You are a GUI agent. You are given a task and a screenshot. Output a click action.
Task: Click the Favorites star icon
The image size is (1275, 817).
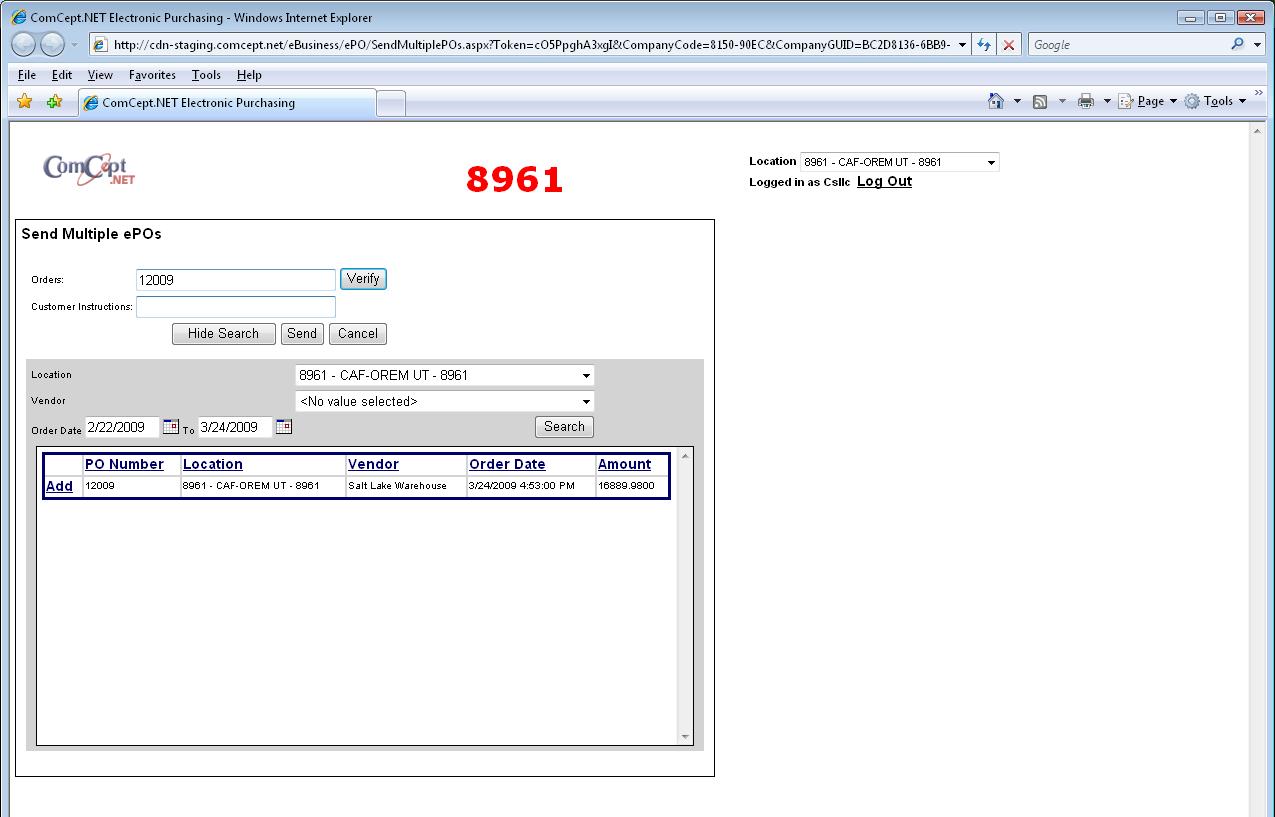[x=25, y=102]
